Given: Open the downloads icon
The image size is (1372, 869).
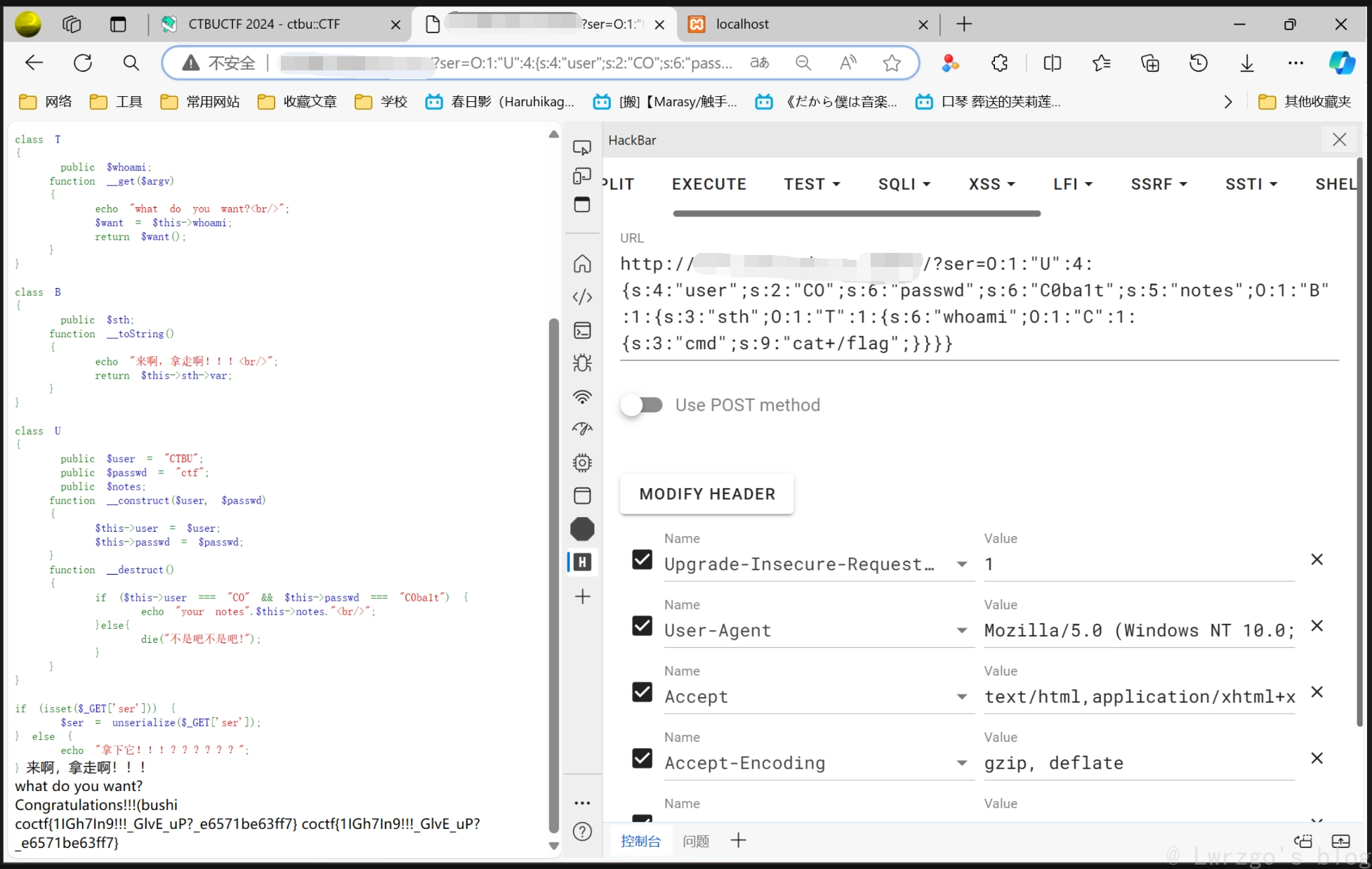Looking at the screenshot, I should coord(1247,63).
